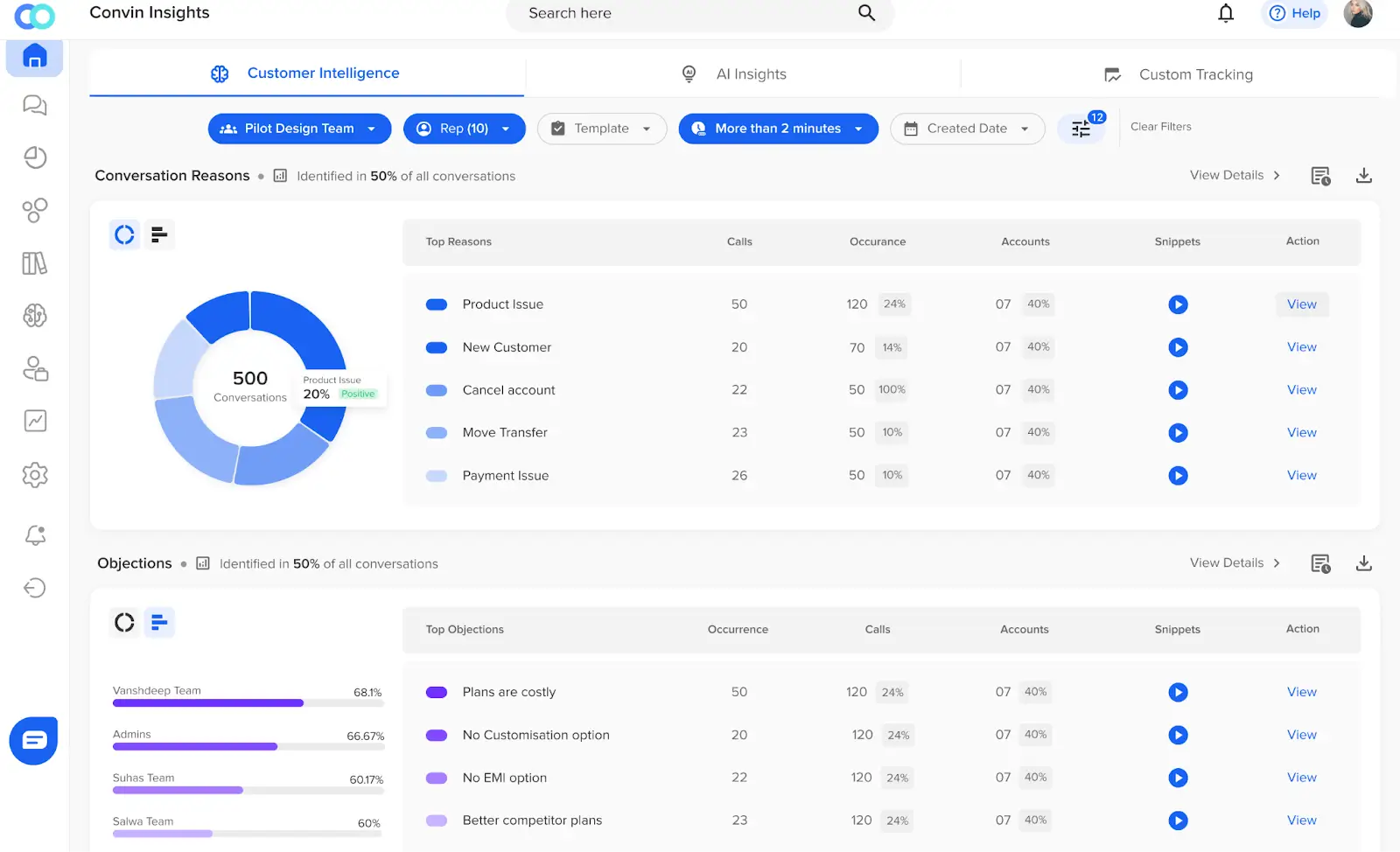Viewport: 1400px width, 852px height.
Task: Open the Rep (10) dropdown
Action: pyautogui.click(x=464, y=129)
